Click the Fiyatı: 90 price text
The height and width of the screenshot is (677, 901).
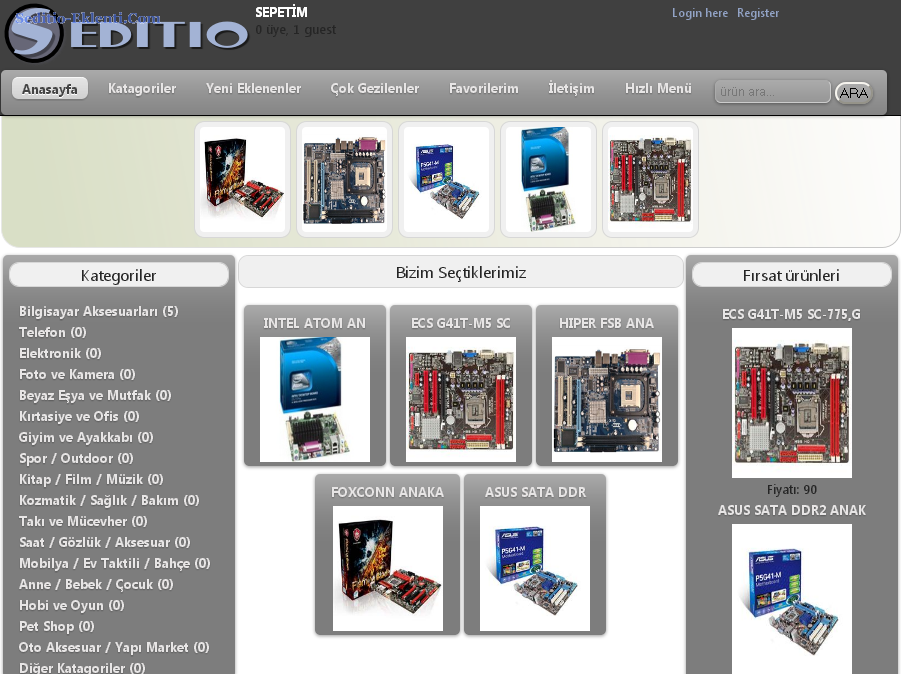792,490
